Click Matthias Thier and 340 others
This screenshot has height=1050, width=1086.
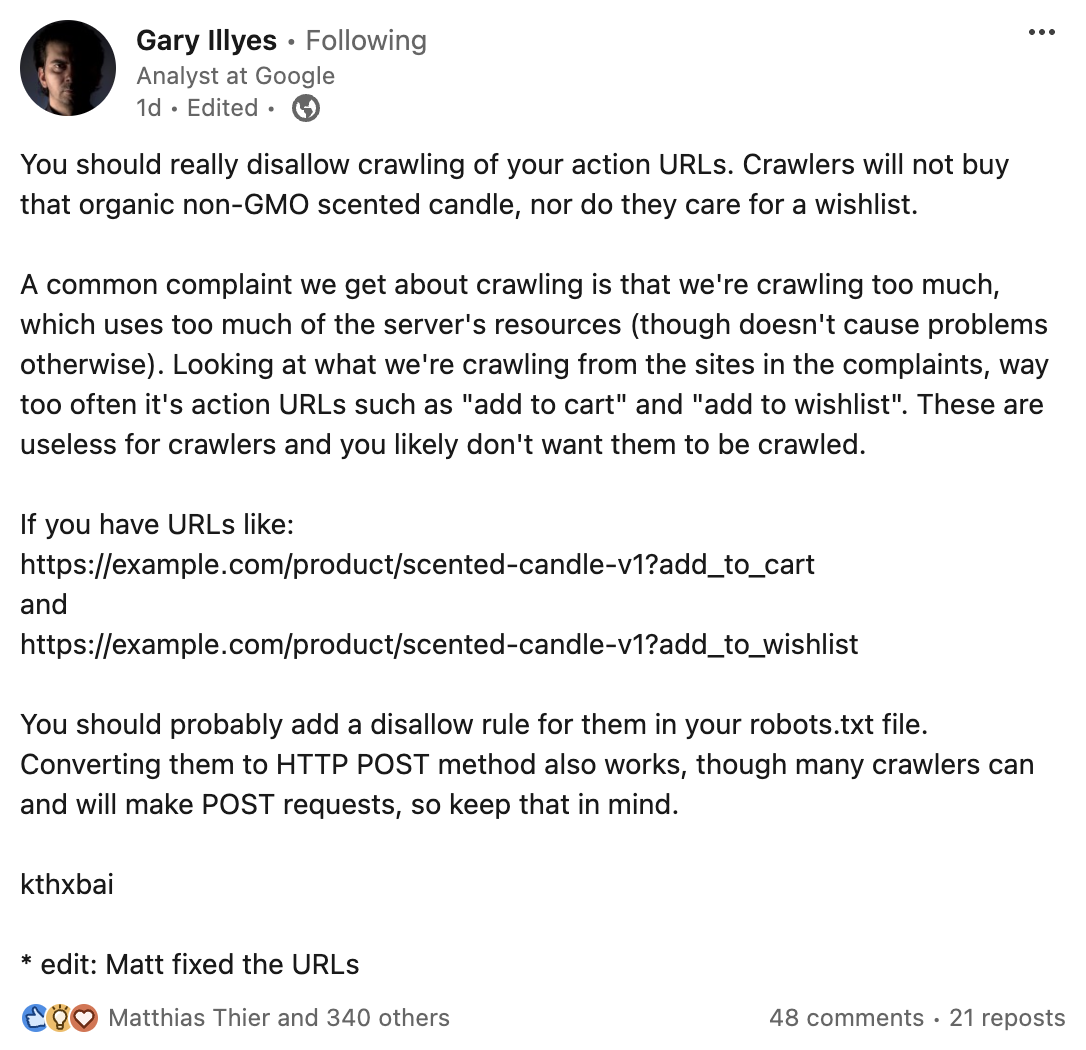click(280, 1018)
